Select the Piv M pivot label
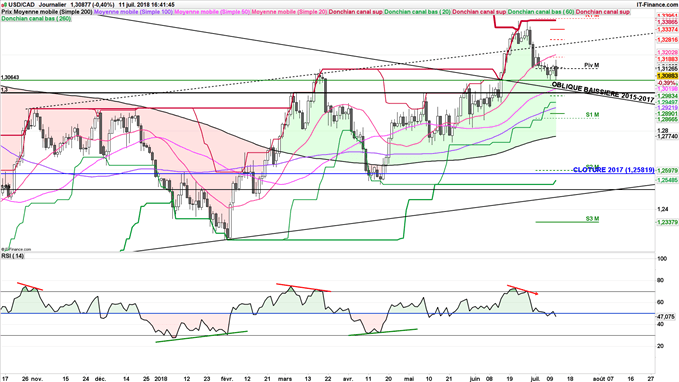 pyautogui.click(x=592, y=65)
